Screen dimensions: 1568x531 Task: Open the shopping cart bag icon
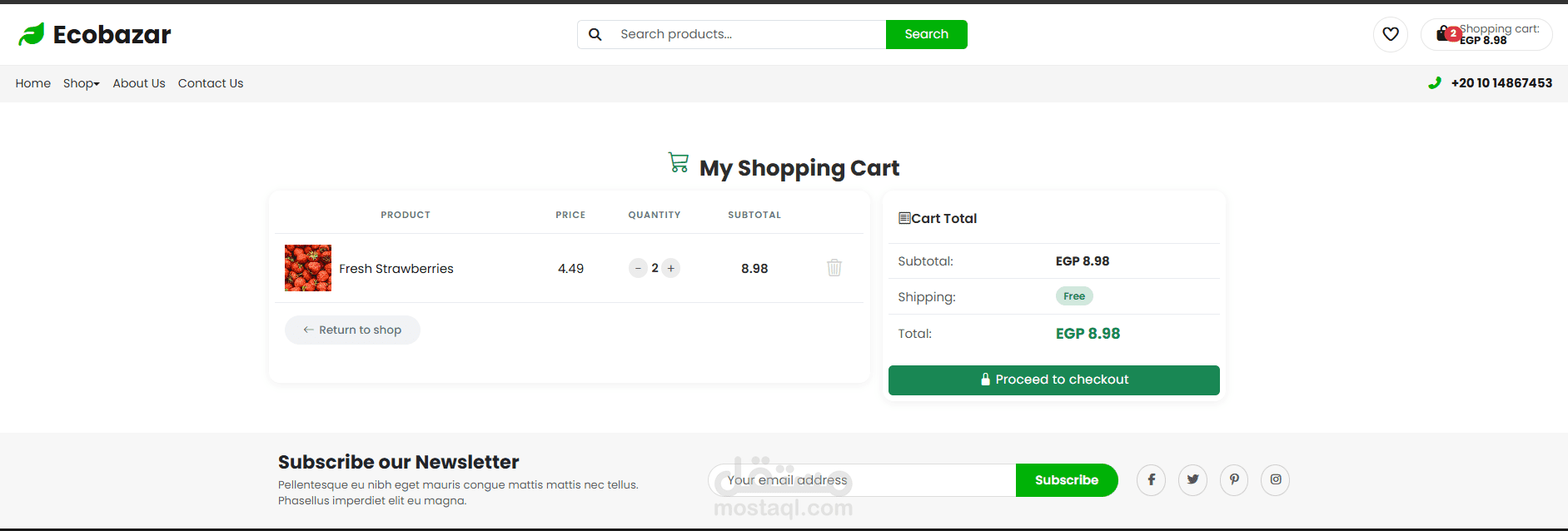pos(1444,34)
